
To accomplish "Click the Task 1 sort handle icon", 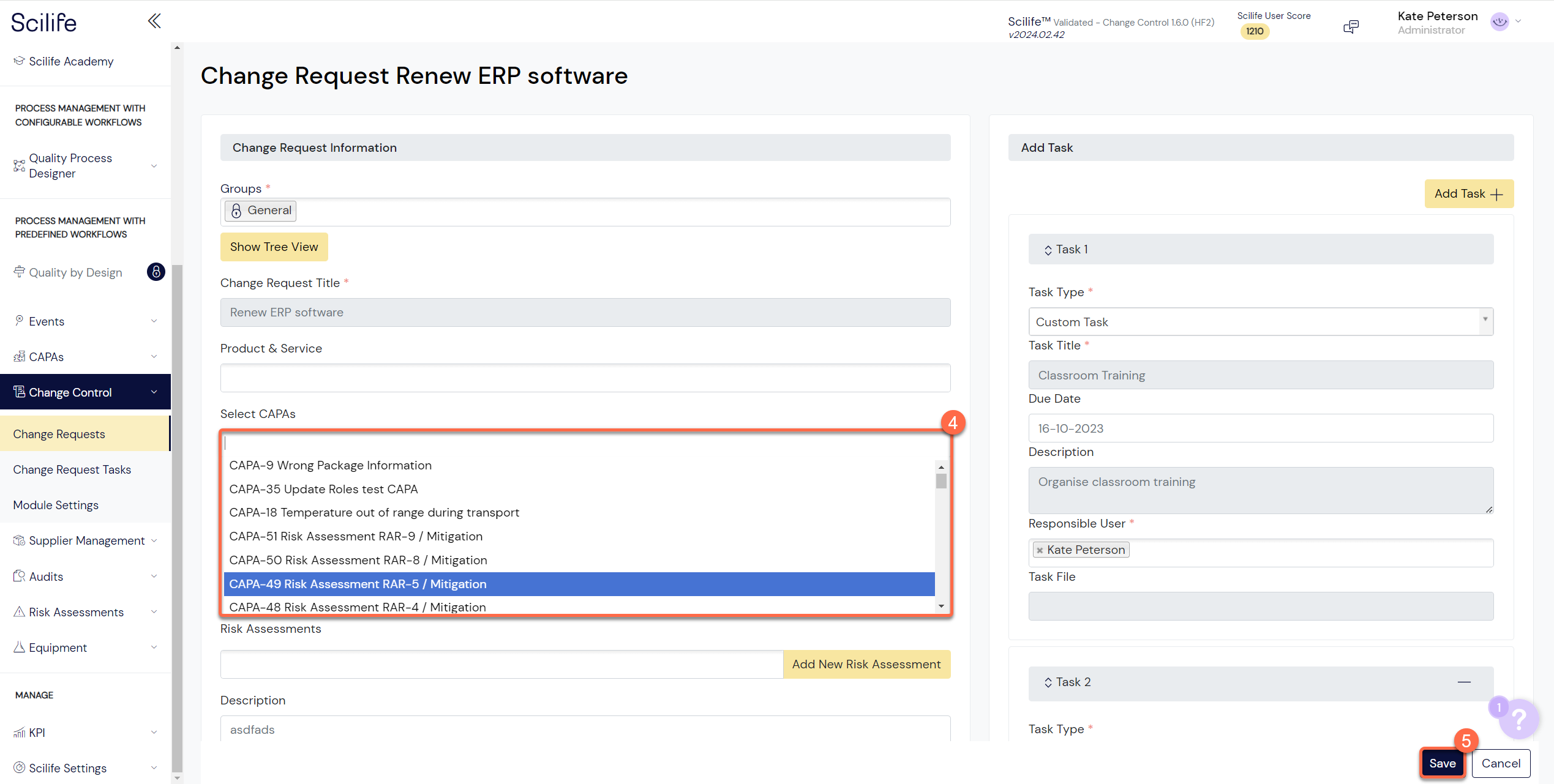I will pos(1048,250).
